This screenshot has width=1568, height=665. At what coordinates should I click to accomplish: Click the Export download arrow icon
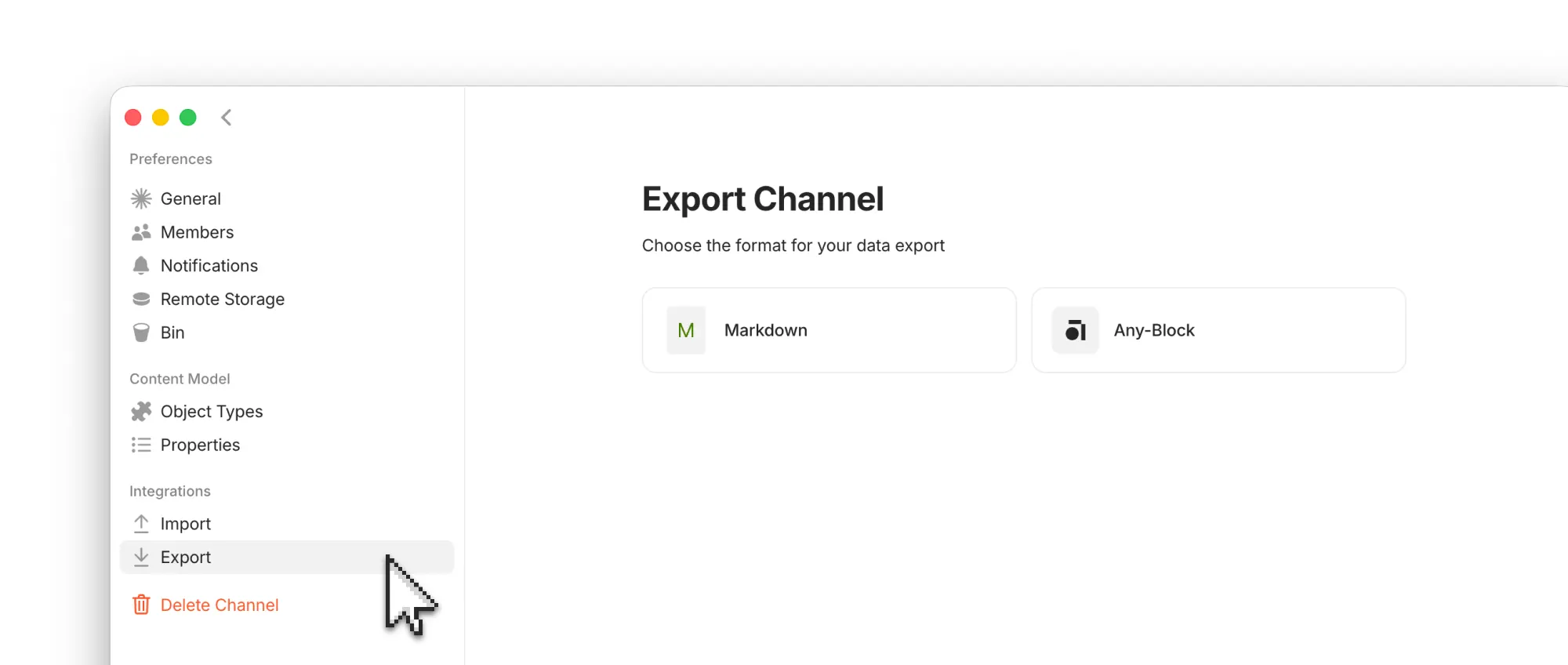[141, 558]
